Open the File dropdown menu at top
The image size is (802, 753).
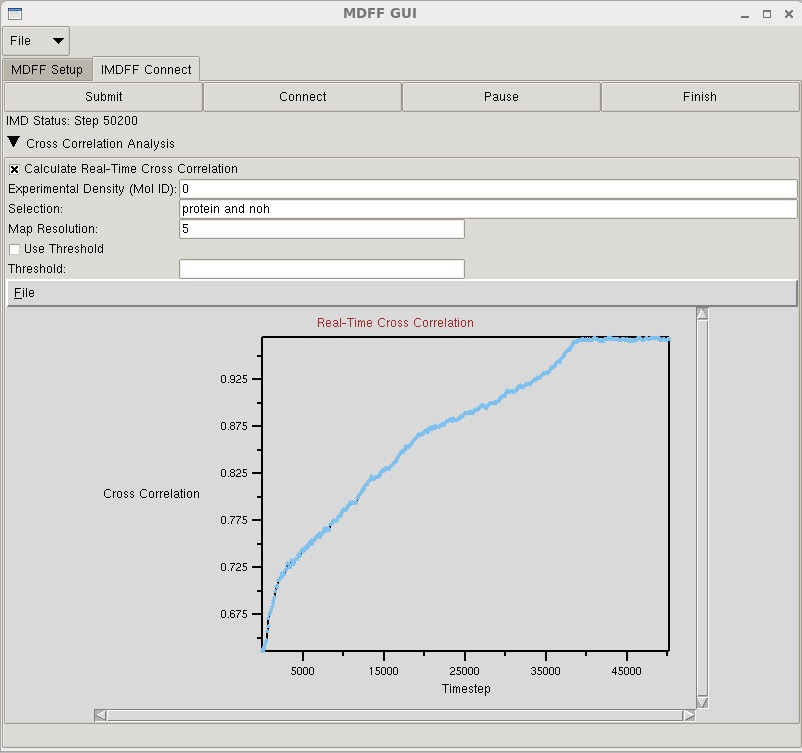click(36, 41)
